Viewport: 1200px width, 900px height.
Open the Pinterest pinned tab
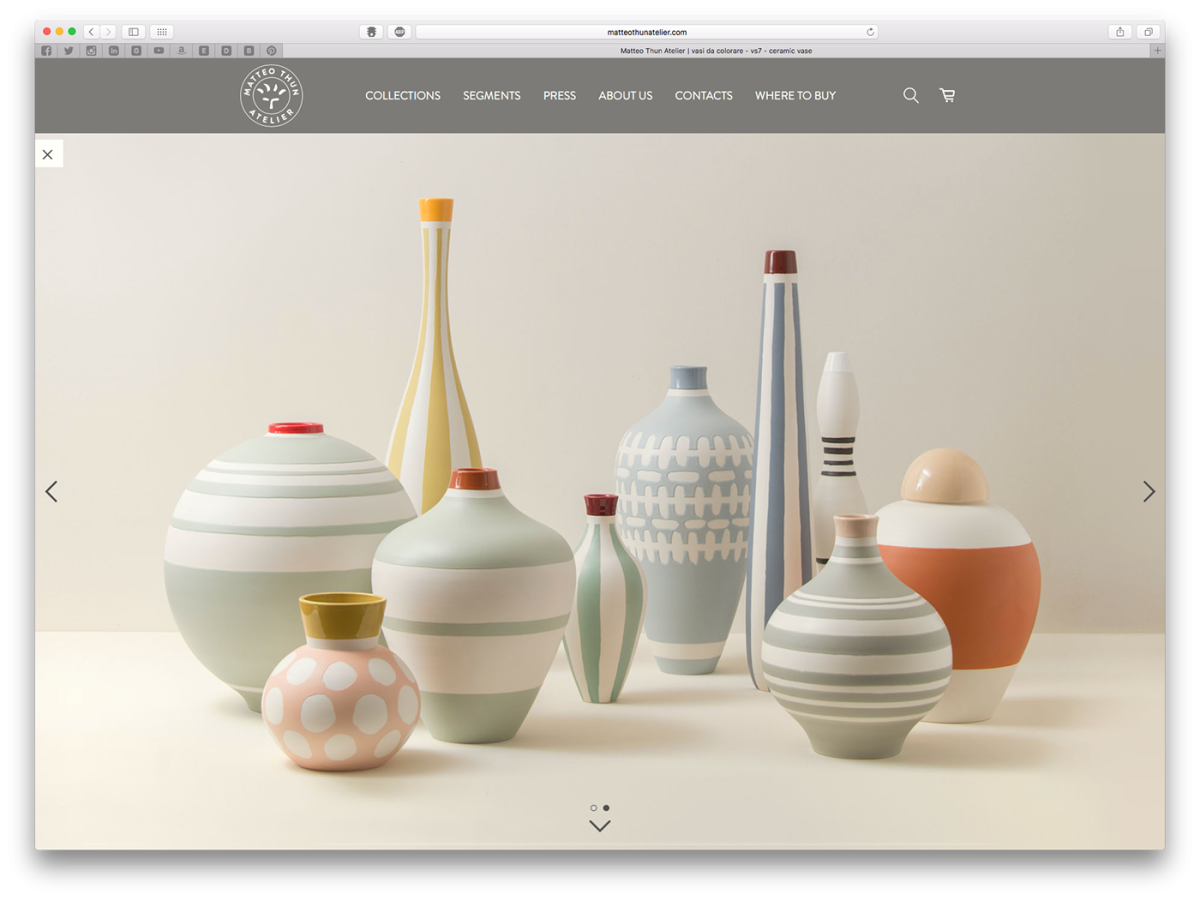pos(271,51)
